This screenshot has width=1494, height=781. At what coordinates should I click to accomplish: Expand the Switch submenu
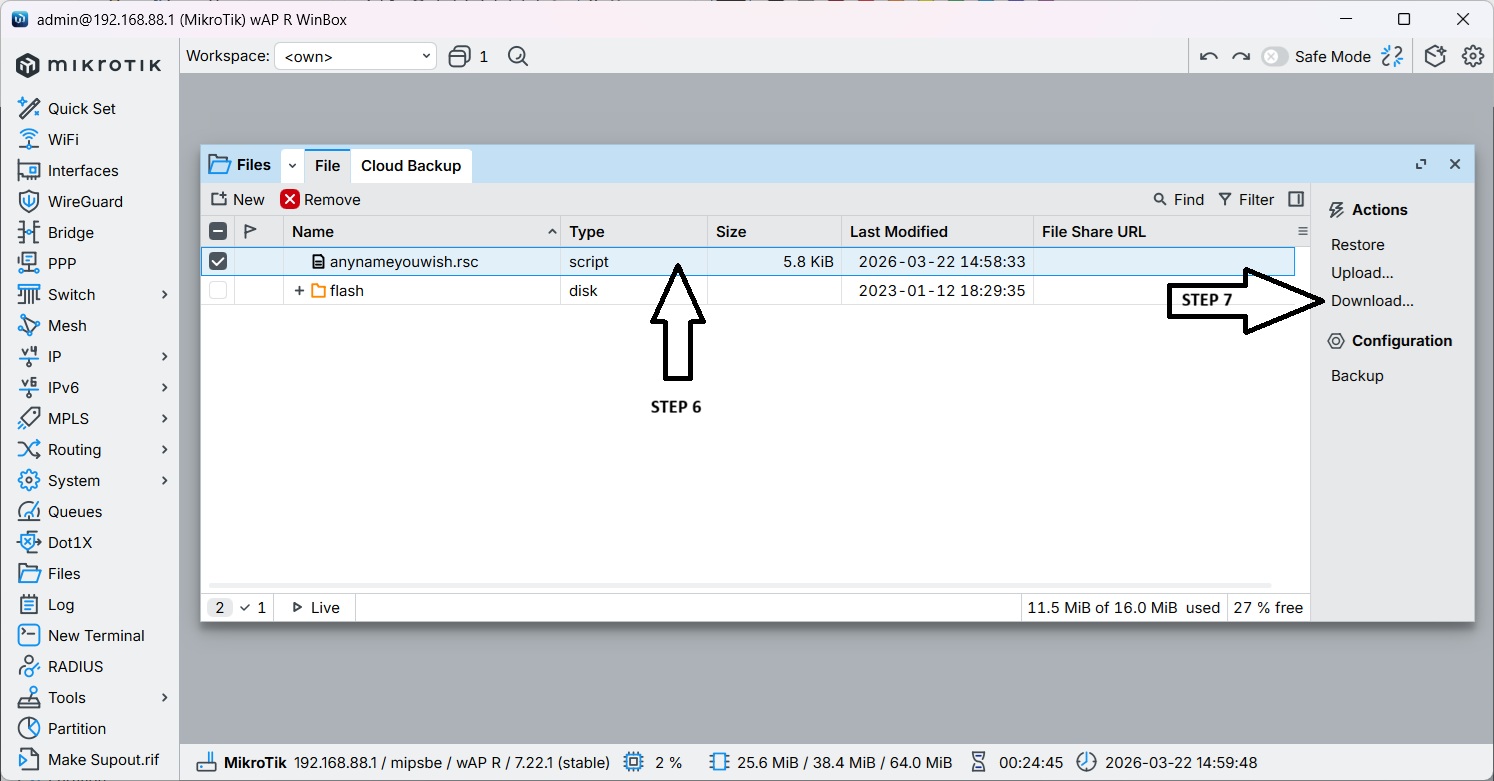(165, 294)
